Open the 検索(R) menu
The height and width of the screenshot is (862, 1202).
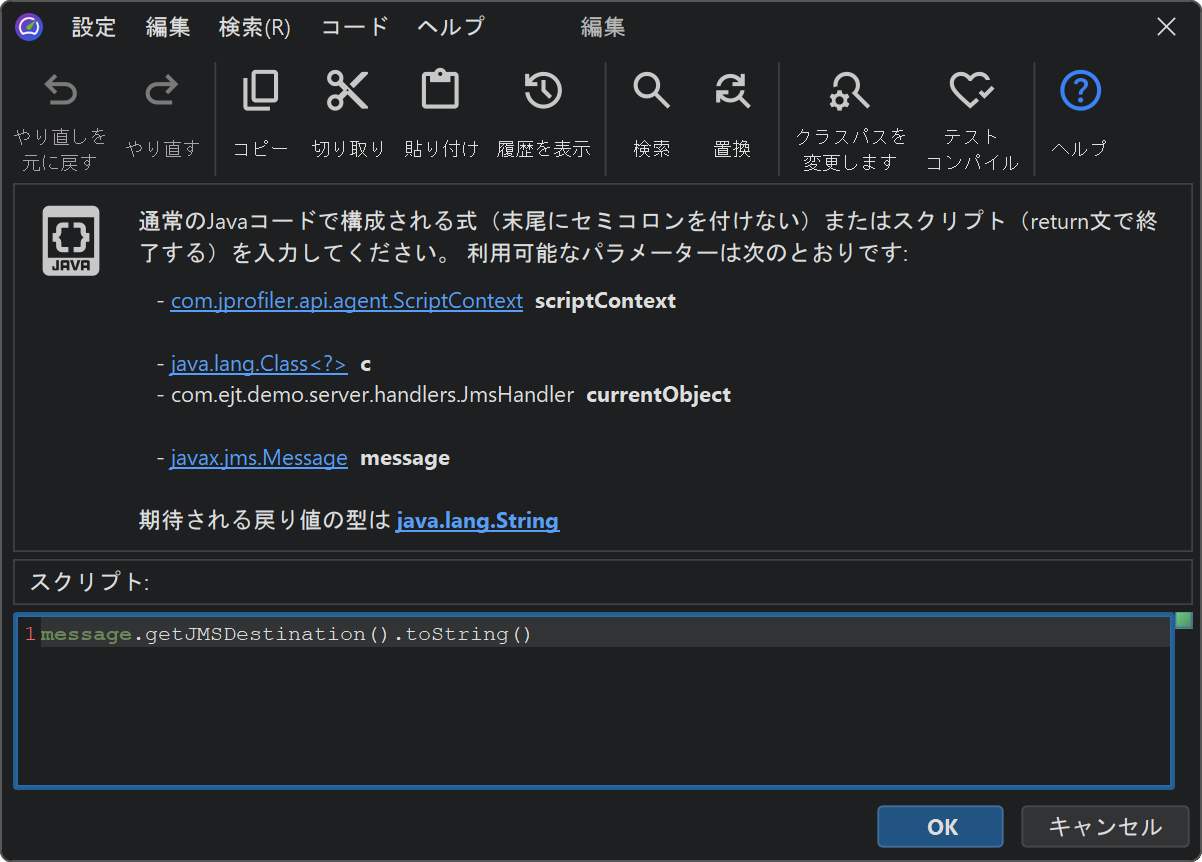[254, 27]
